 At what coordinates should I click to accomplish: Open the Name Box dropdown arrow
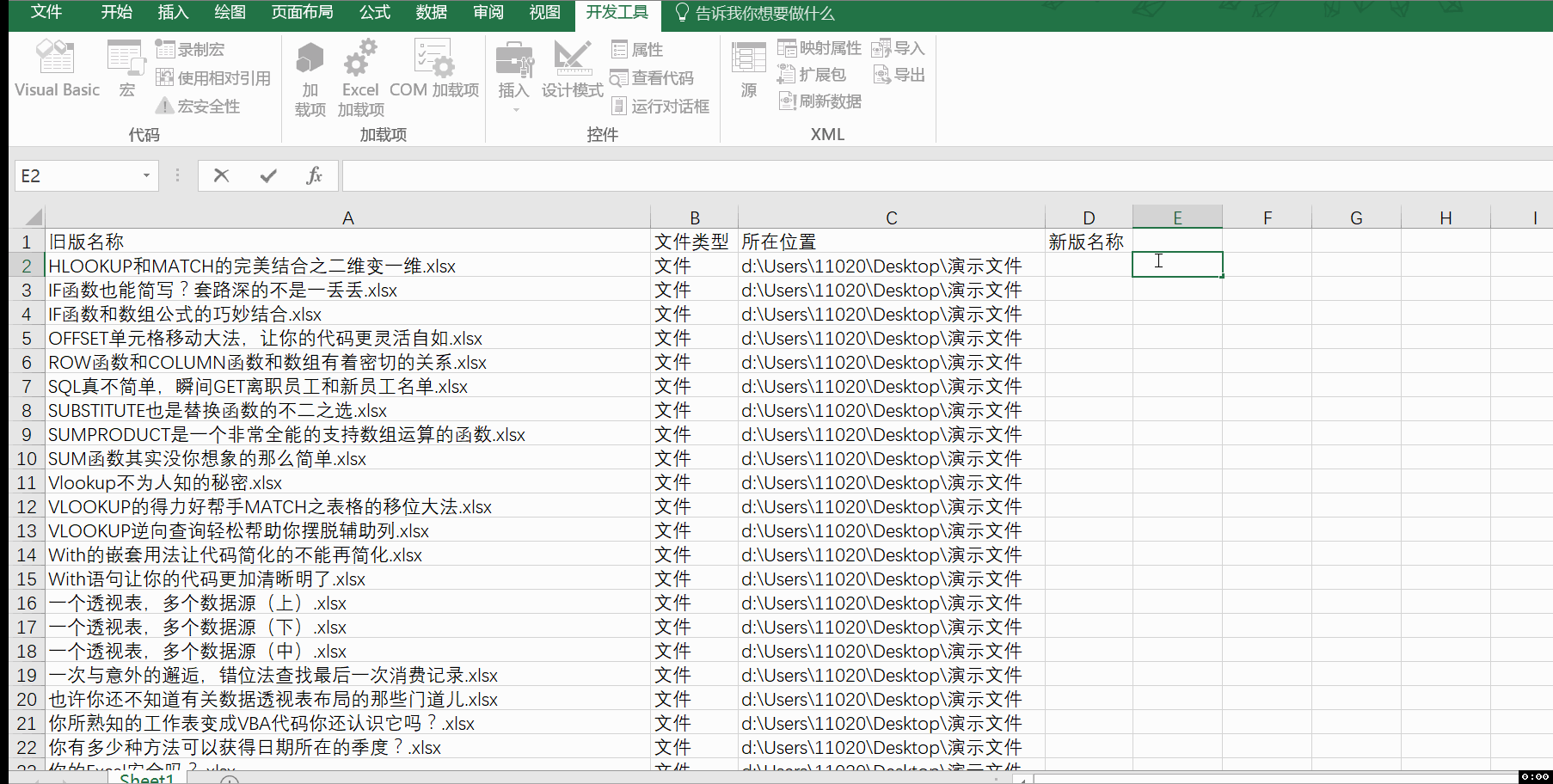146,175
